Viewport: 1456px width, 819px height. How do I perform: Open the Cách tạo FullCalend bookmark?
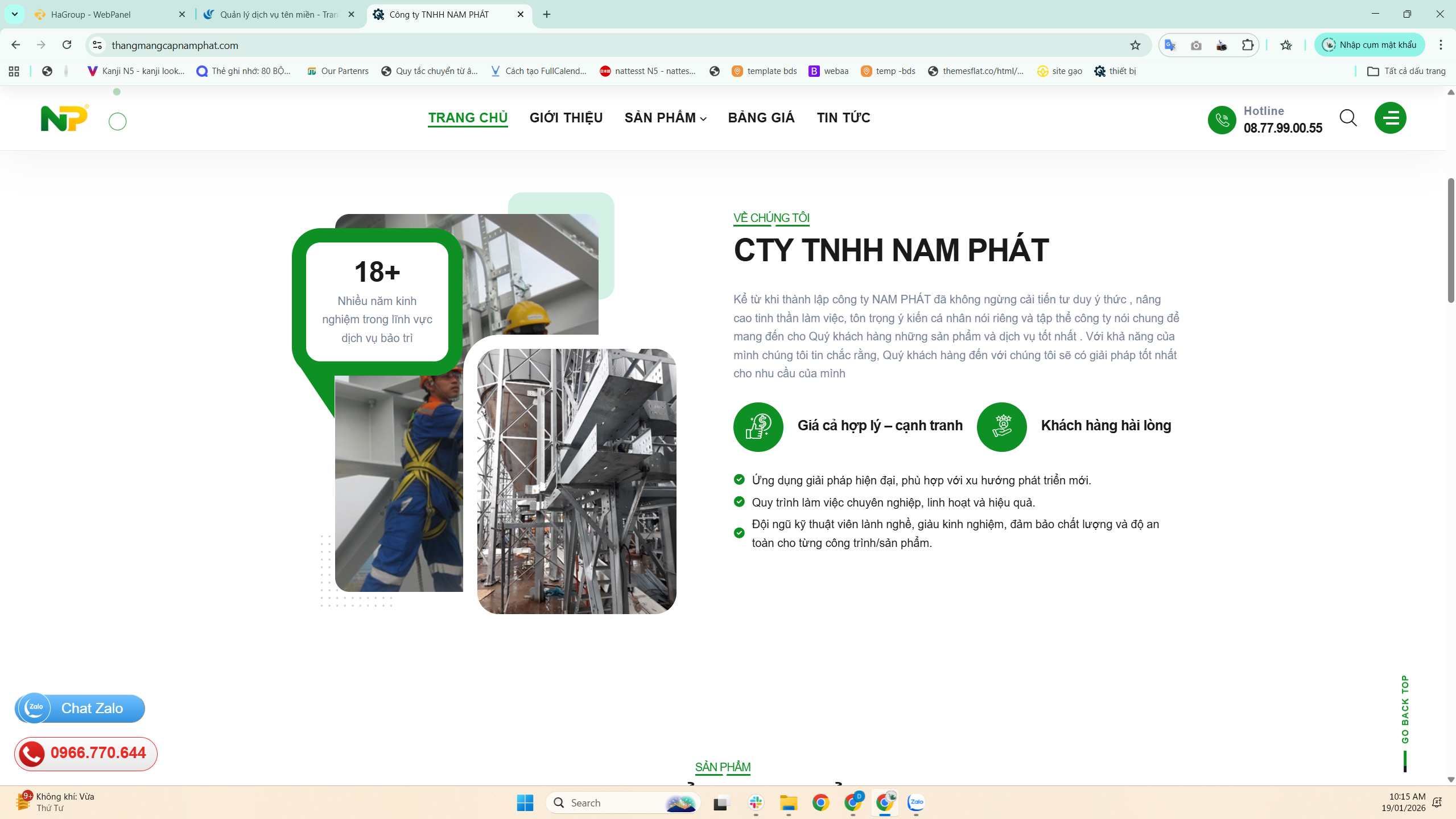coord(538,71)
